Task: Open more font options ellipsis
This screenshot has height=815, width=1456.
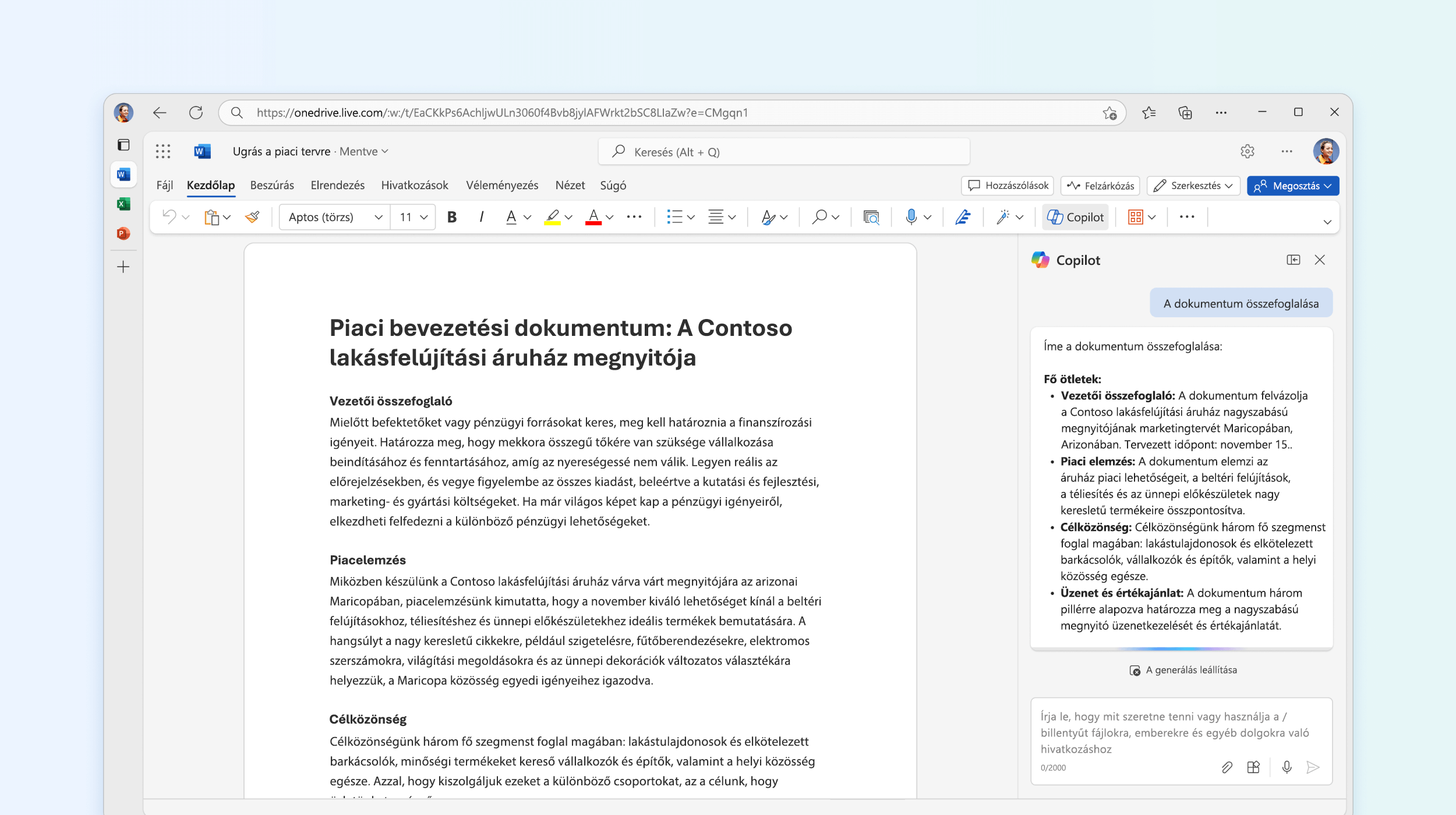Action: pos(634,217)
